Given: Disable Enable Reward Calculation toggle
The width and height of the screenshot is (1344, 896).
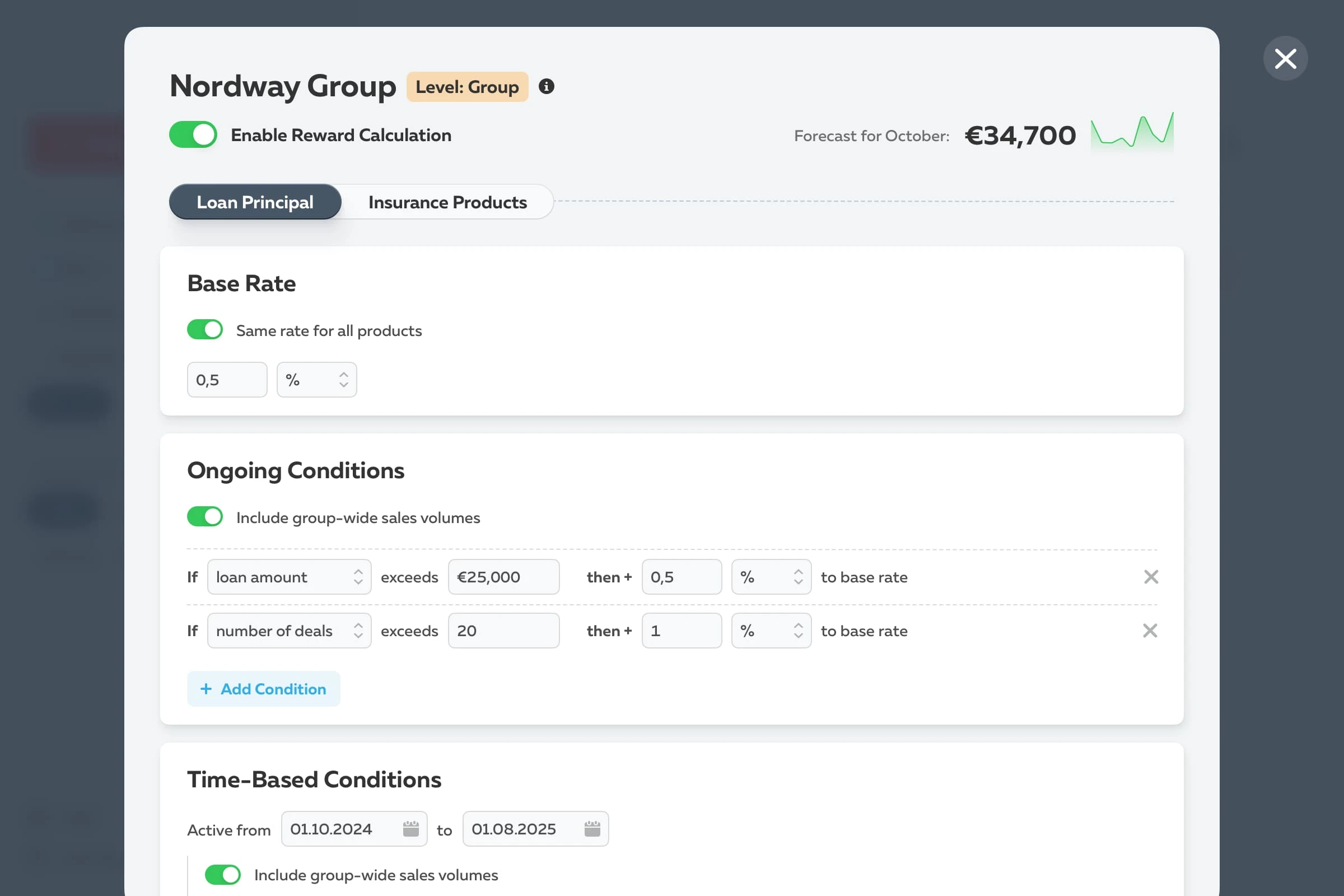Looking at the screenshot, I should tap(193, 135).
